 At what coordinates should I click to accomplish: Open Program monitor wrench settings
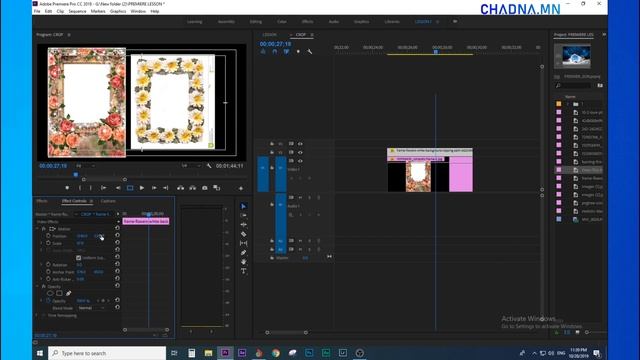pos(209,166)
